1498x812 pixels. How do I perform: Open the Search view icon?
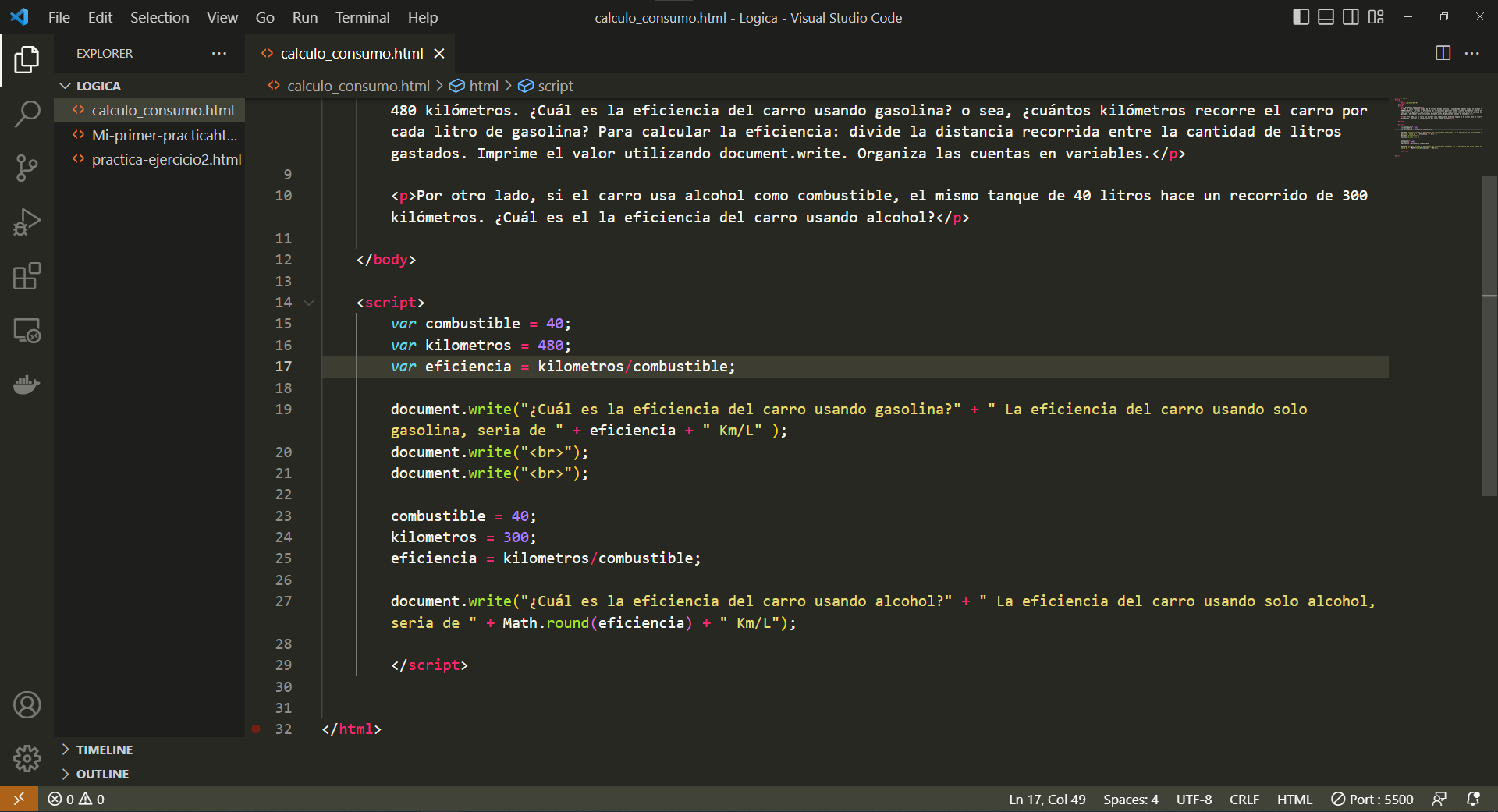(27, 114)
